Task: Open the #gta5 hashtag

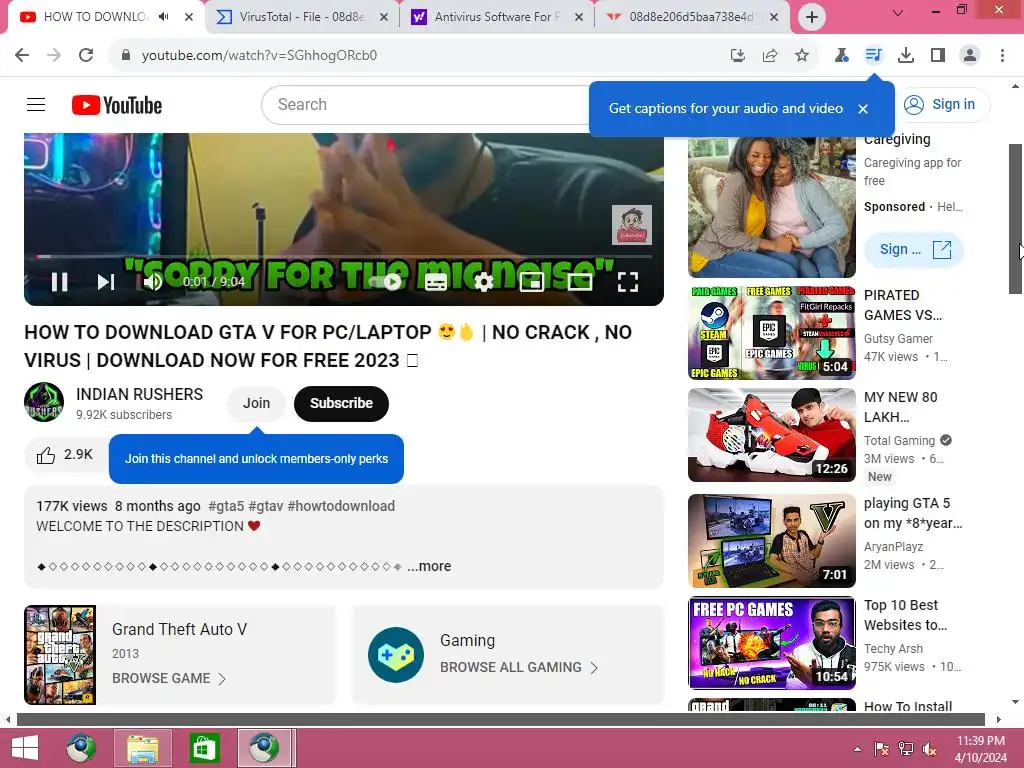Action: point(226,506)
